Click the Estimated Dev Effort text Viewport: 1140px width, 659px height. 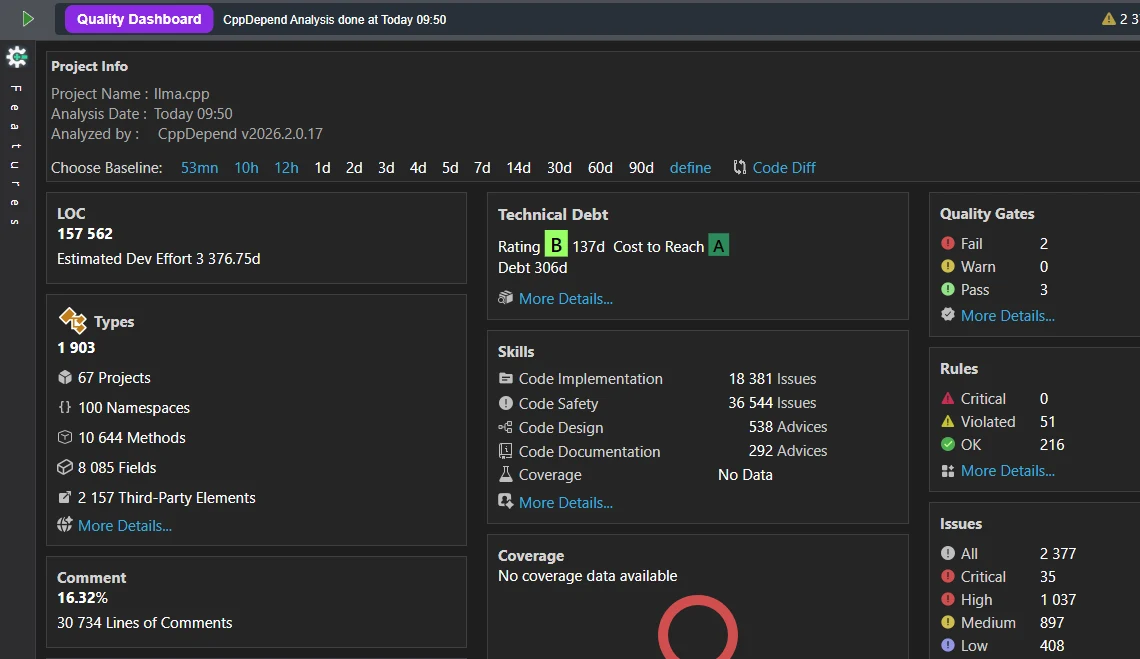[x=158, y=258]
